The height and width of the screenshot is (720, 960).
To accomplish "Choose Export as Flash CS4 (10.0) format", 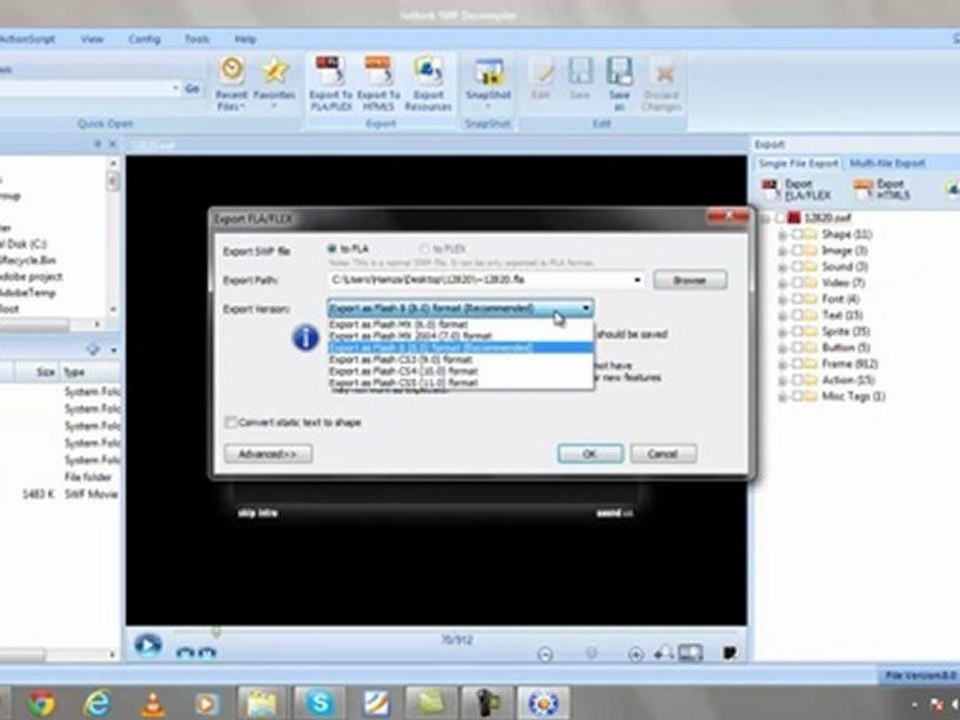I will tap(460, 371).
